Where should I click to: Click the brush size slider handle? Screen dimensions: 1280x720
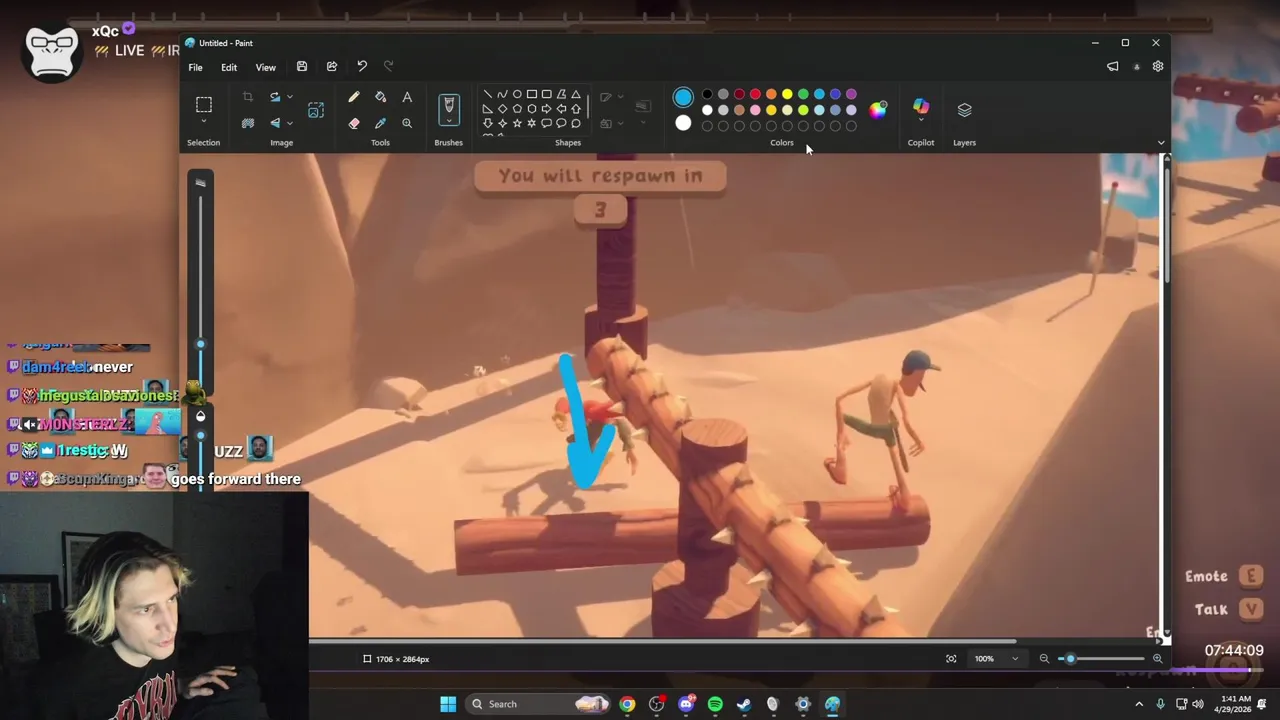[x=200, y=344]
